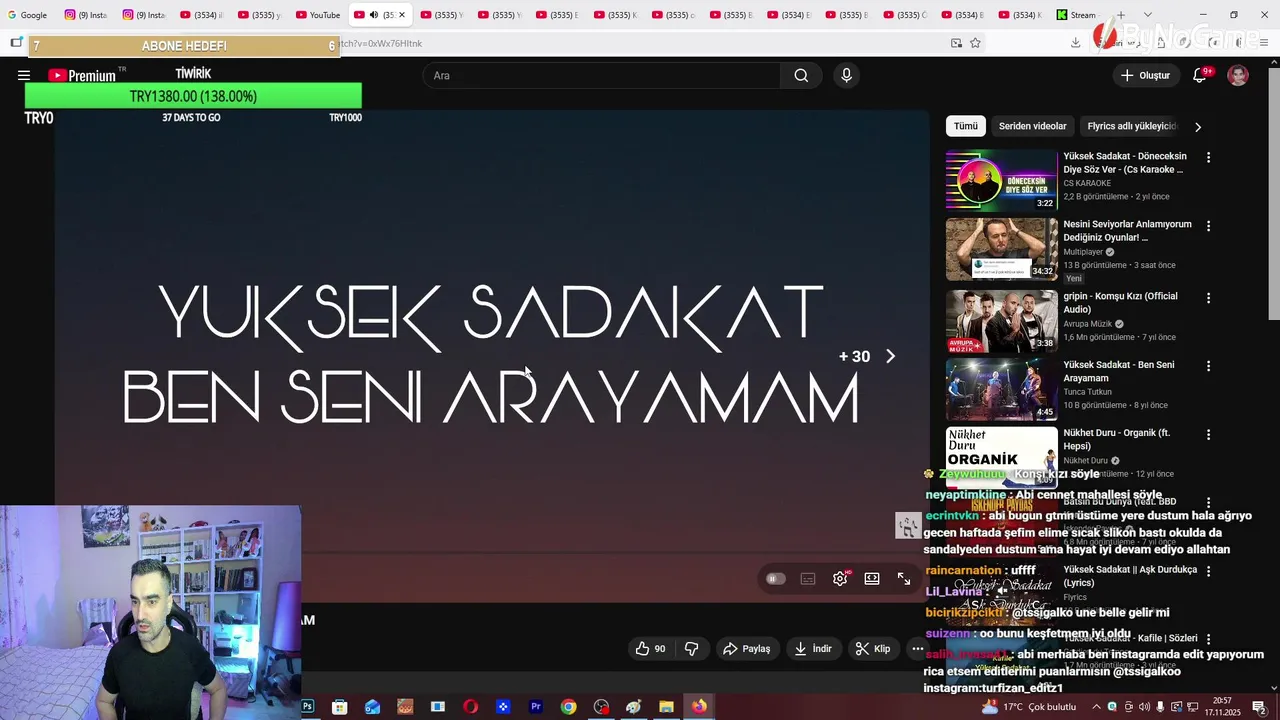
Task: Open Avrupa Müzik channel name
Action: pos(1088,324)
